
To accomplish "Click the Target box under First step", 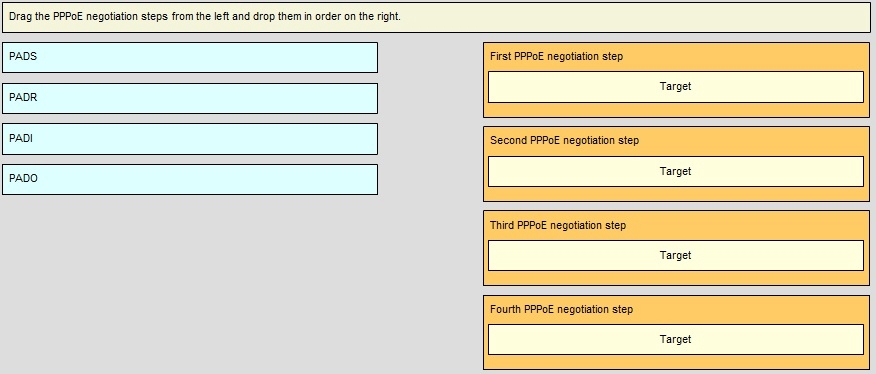I will click(676, 87).
